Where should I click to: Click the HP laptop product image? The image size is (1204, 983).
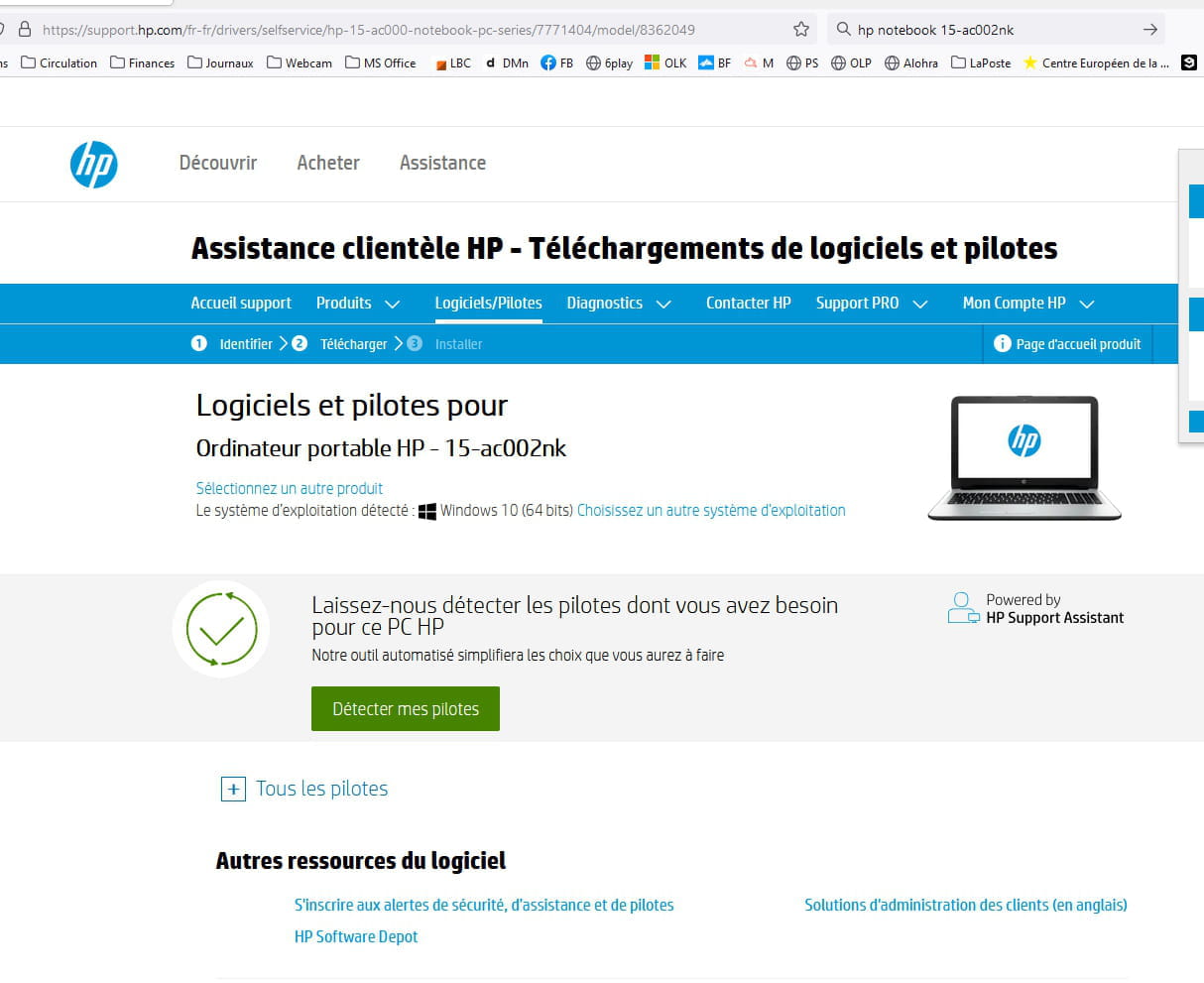1024,457
